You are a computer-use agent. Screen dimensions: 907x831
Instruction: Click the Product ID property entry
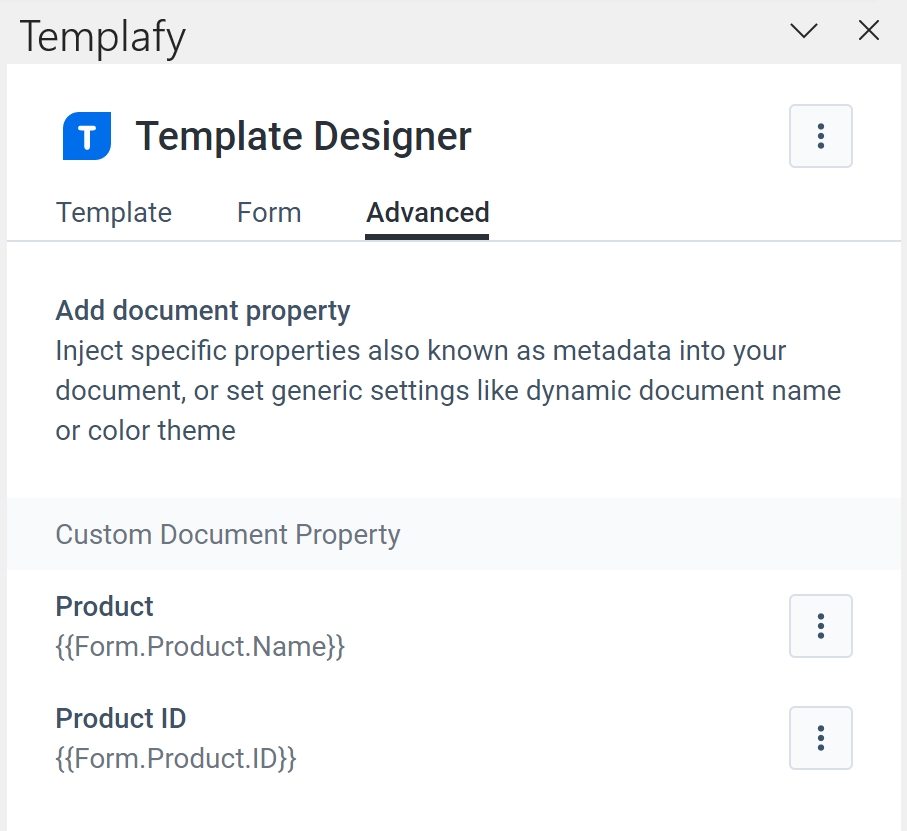coord(120,718)
